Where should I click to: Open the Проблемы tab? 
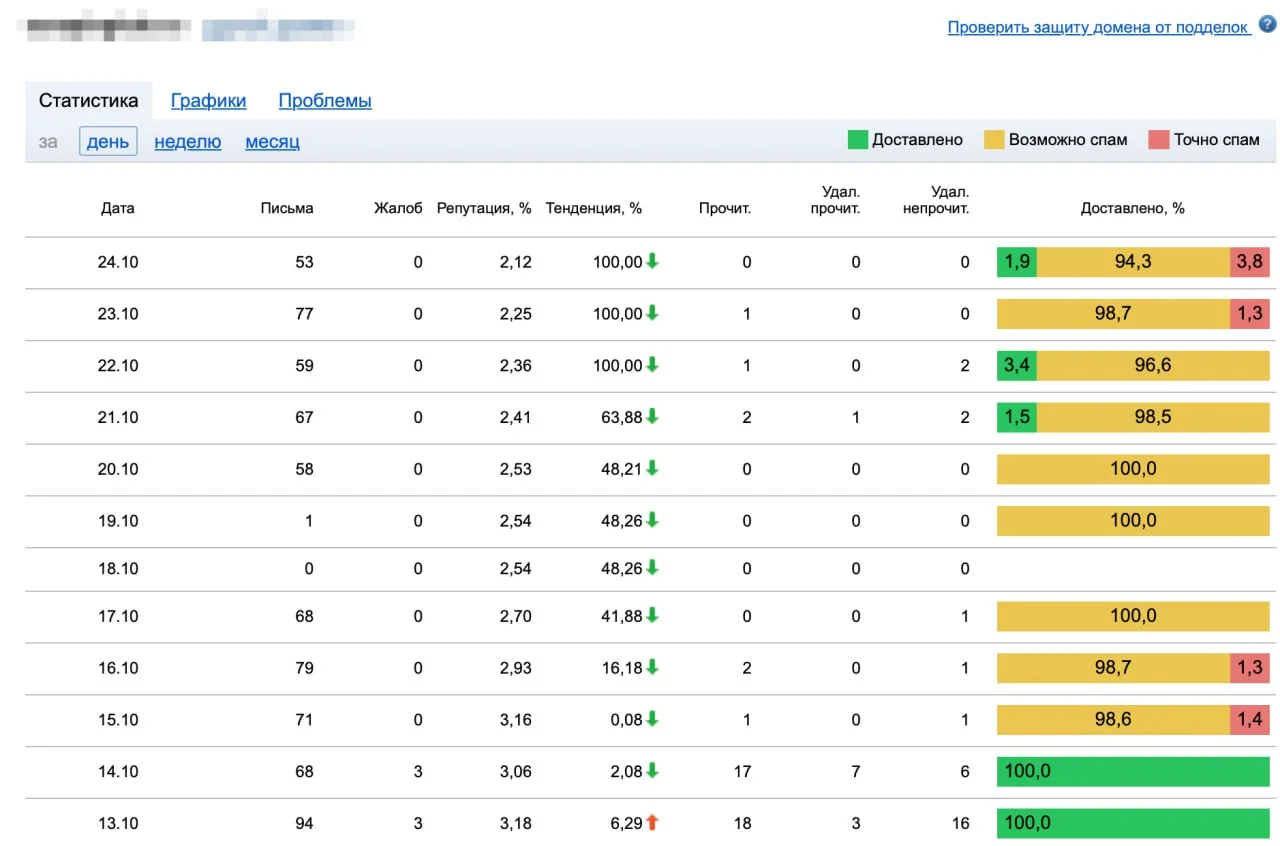325,101
